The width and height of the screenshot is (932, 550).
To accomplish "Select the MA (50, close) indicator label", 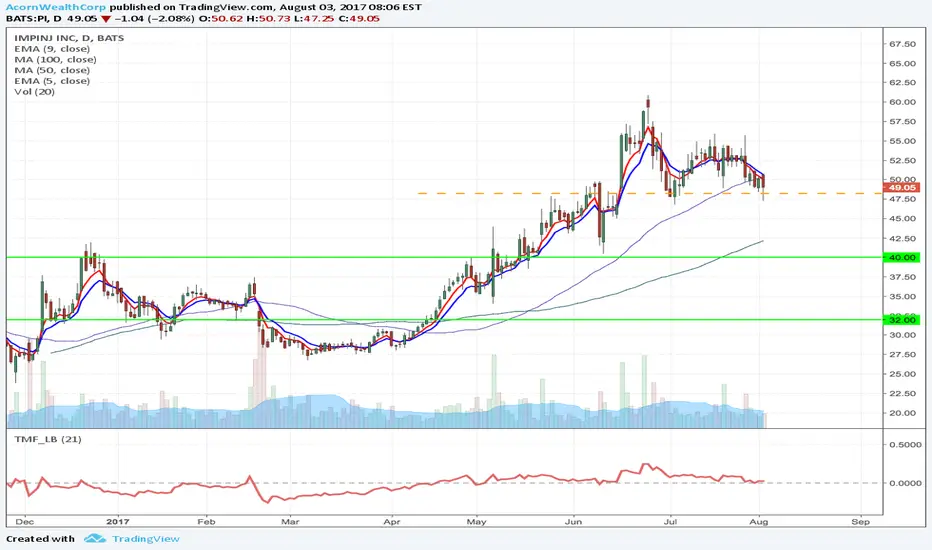I will (52, 70).
